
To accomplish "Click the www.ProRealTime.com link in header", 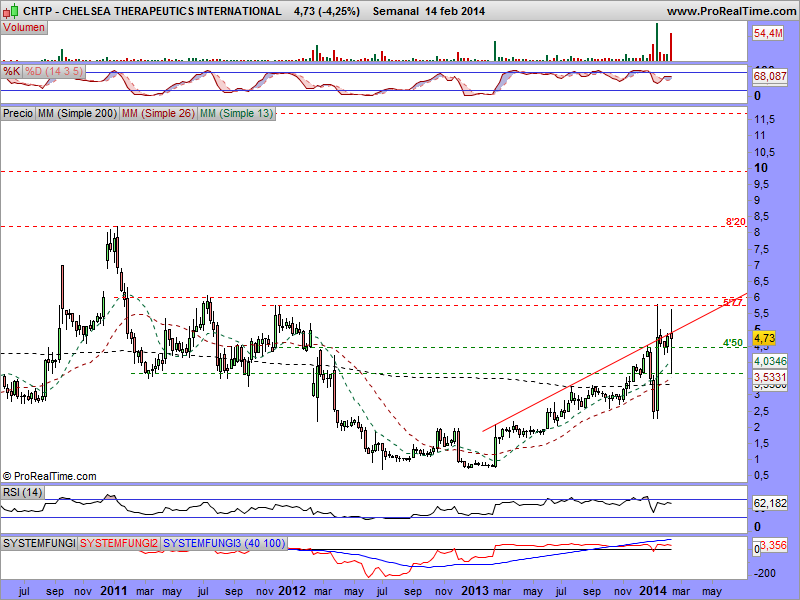I will pyautogui.click(x=732, y=11).
